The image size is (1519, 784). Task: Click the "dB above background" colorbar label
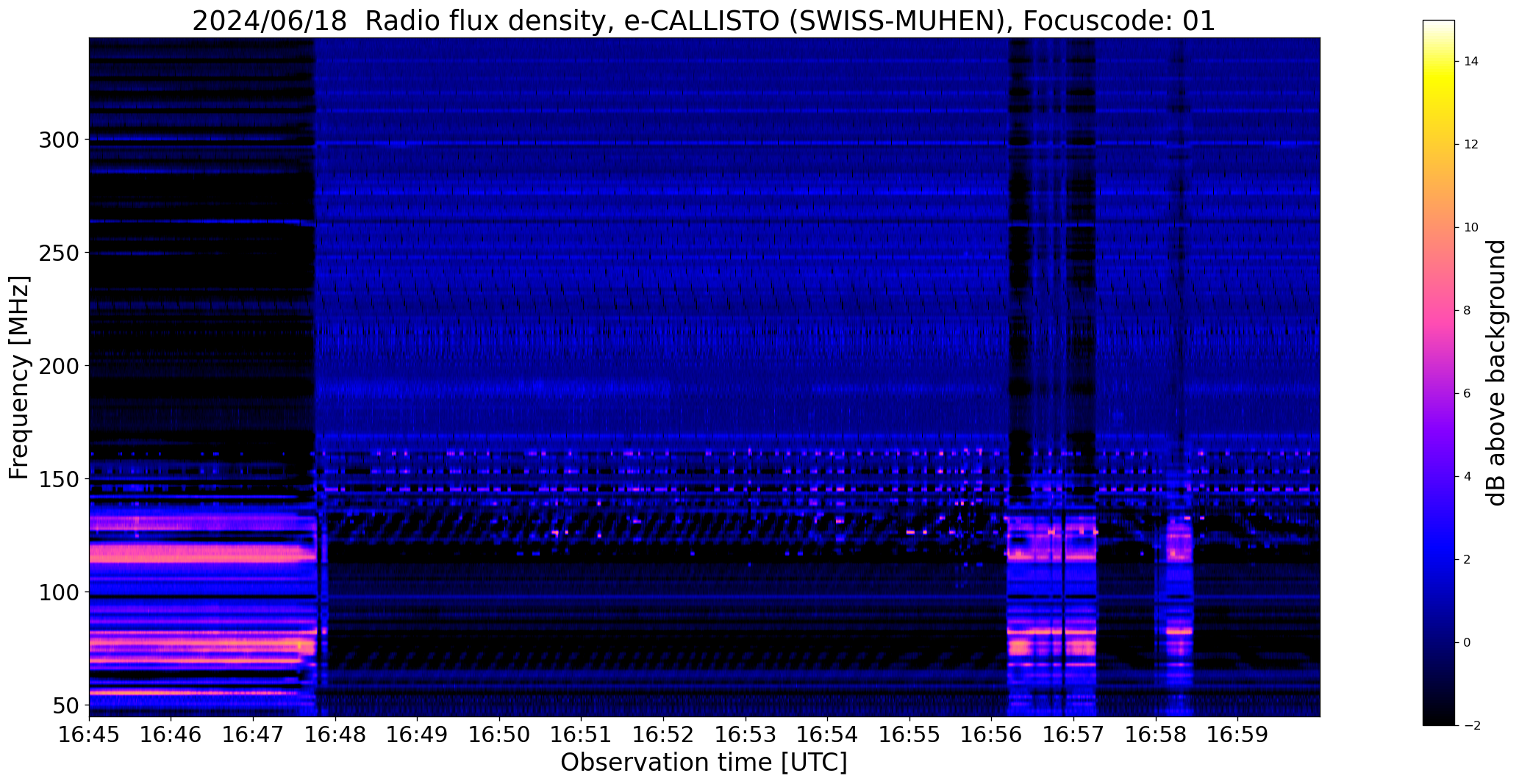click(x=1497, y=373)
